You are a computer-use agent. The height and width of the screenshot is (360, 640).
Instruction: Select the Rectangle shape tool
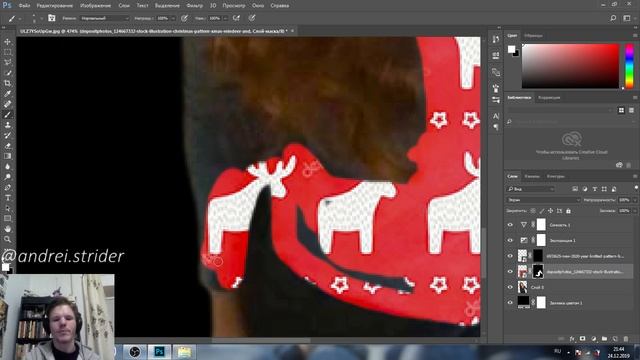(7, 219)
